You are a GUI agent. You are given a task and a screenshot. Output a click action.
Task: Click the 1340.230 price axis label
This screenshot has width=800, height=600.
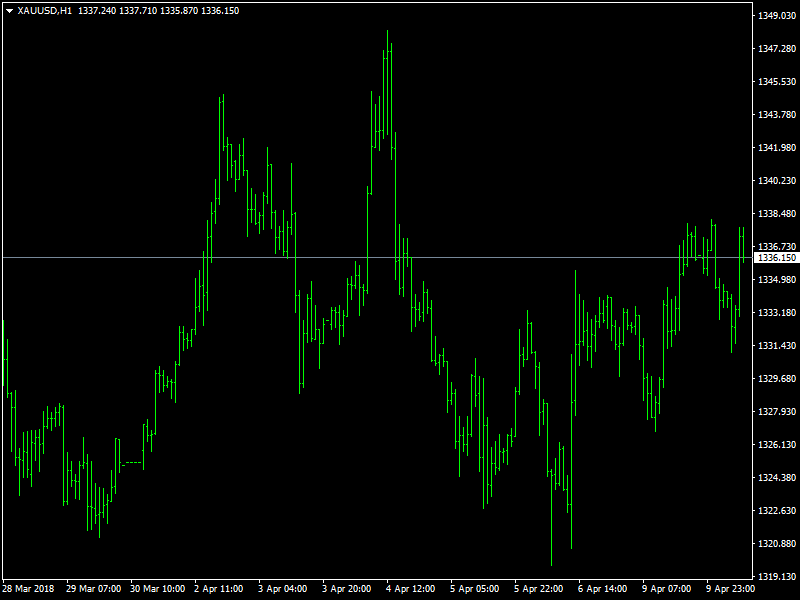[777, 181]
